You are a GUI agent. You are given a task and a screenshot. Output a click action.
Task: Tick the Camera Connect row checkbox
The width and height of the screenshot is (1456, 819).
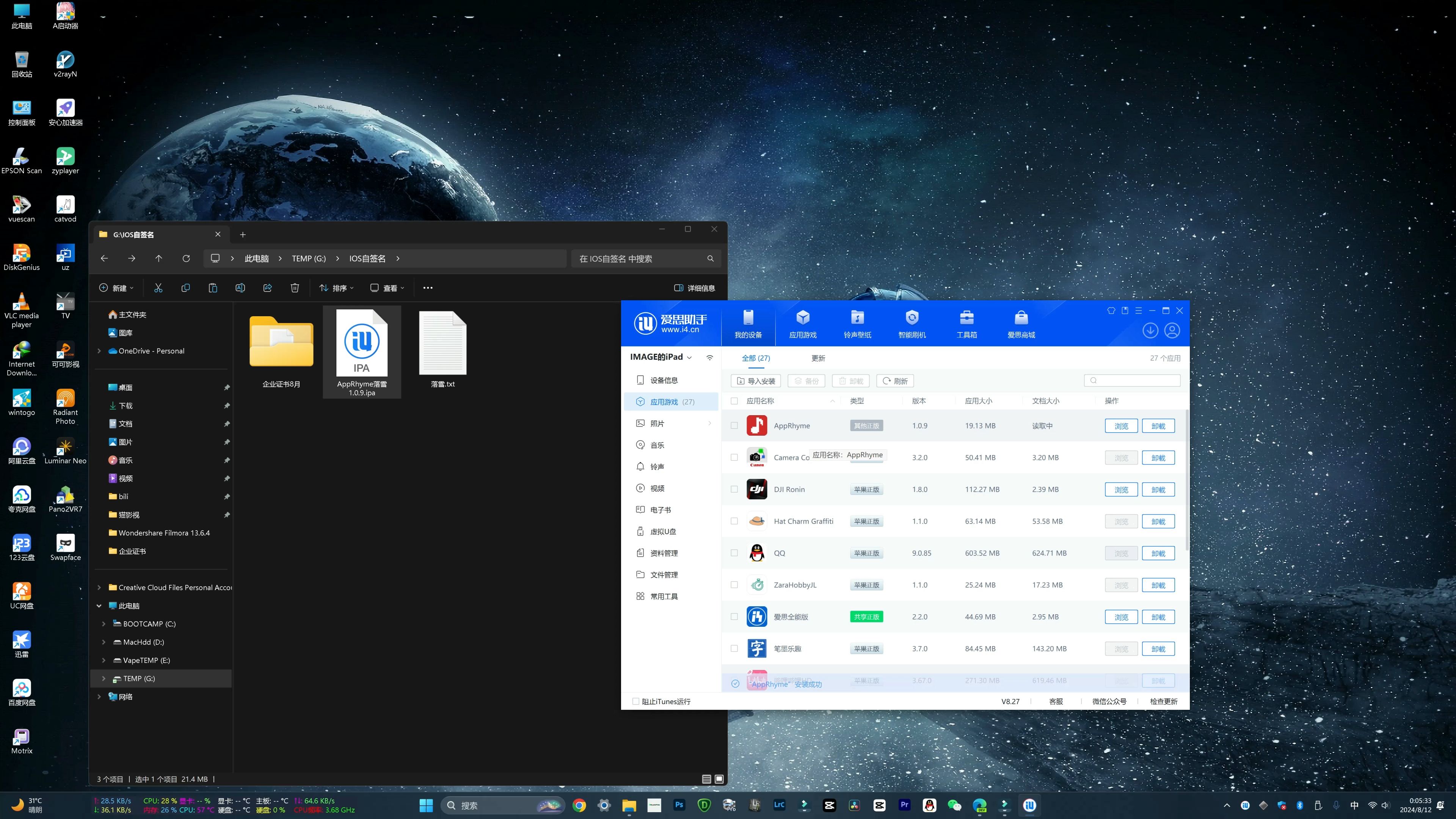(734, 457)
